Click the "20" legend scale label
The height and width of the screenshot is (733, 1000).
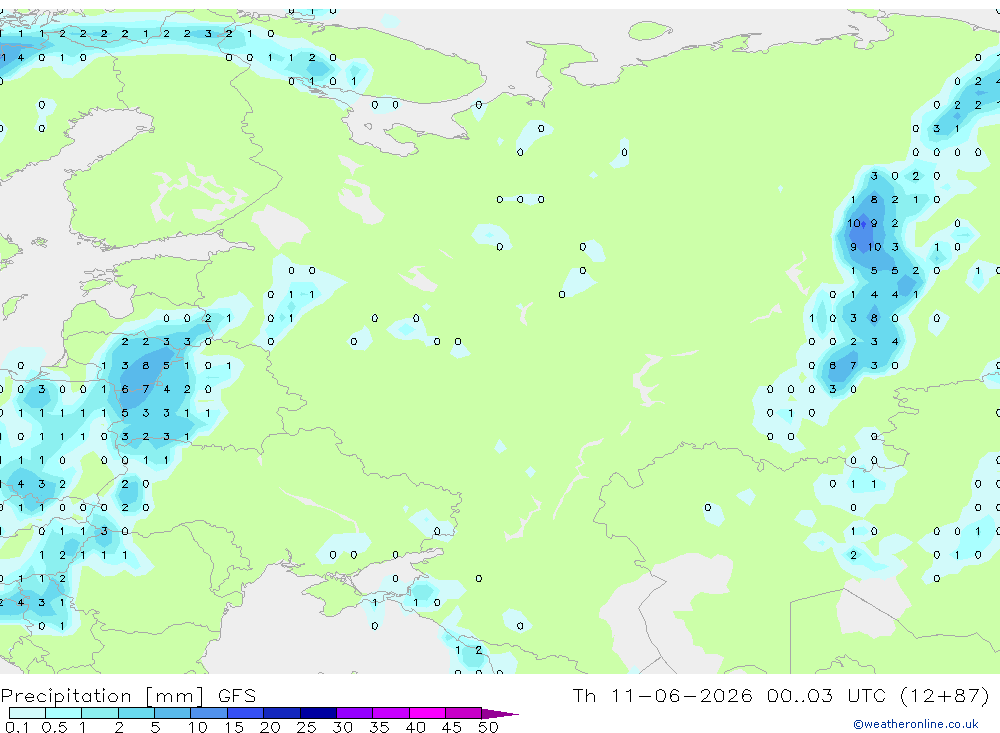click(x=270, y=727)
